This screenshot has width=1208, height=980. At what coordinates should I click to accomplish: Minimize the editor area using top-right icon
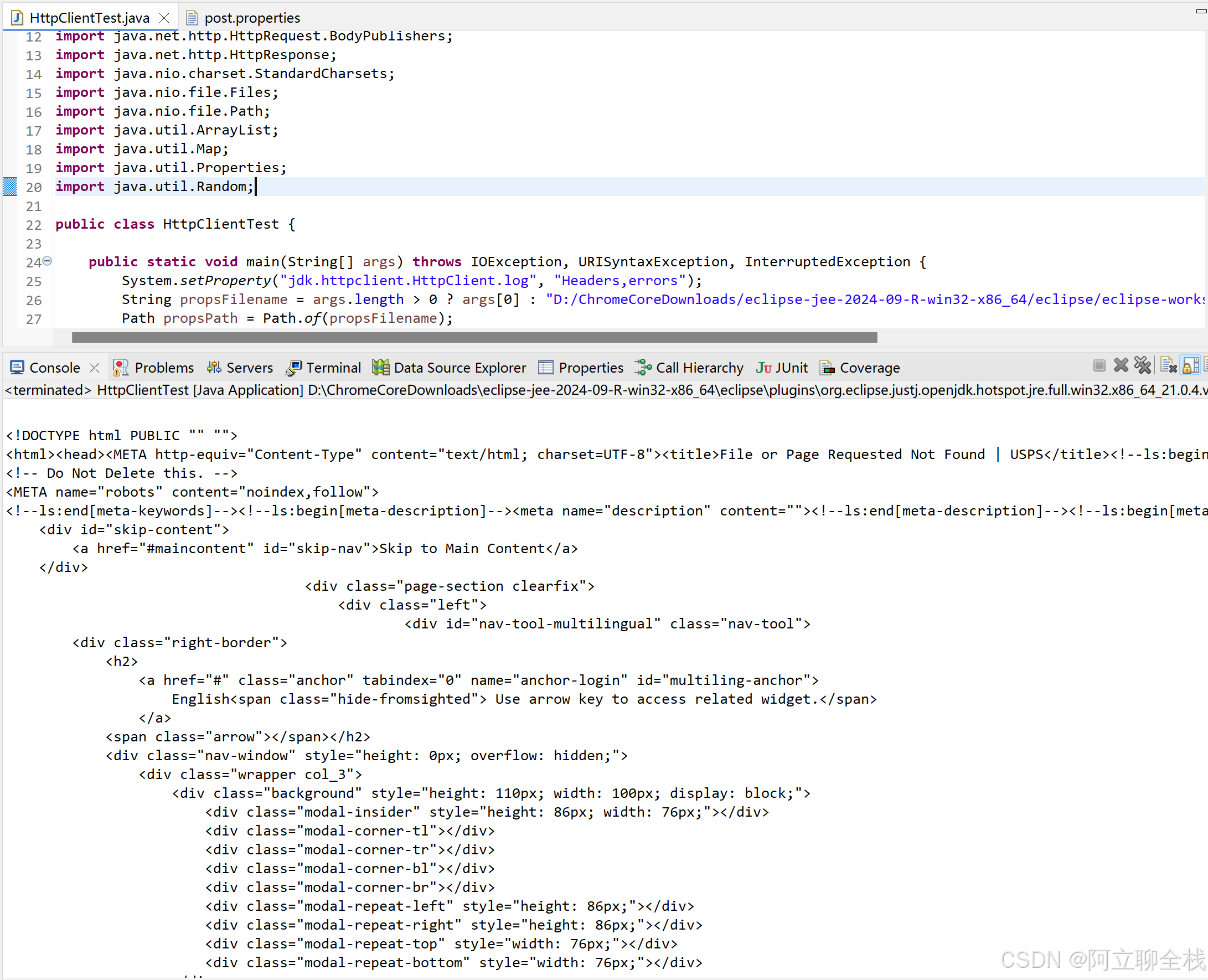[1201, 11]
